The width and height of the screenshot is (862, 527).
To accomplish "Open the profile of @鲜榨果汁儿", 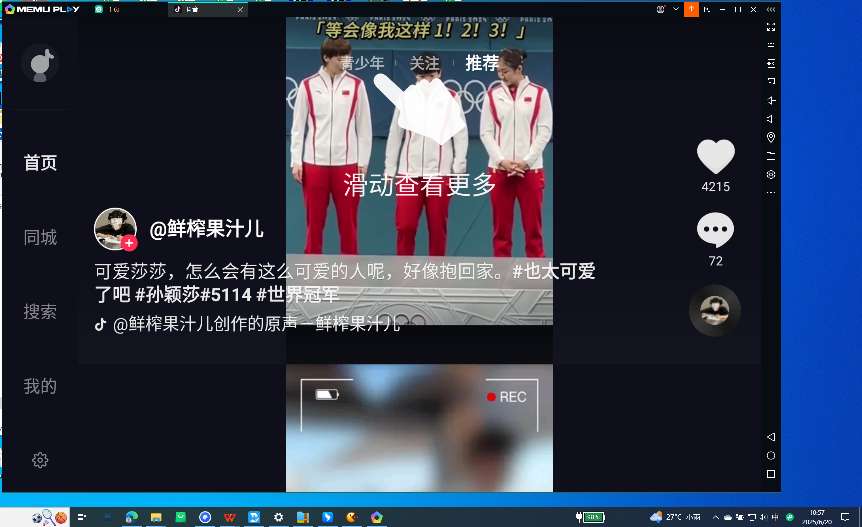I will pyautogui.click(x=206, y=229).
